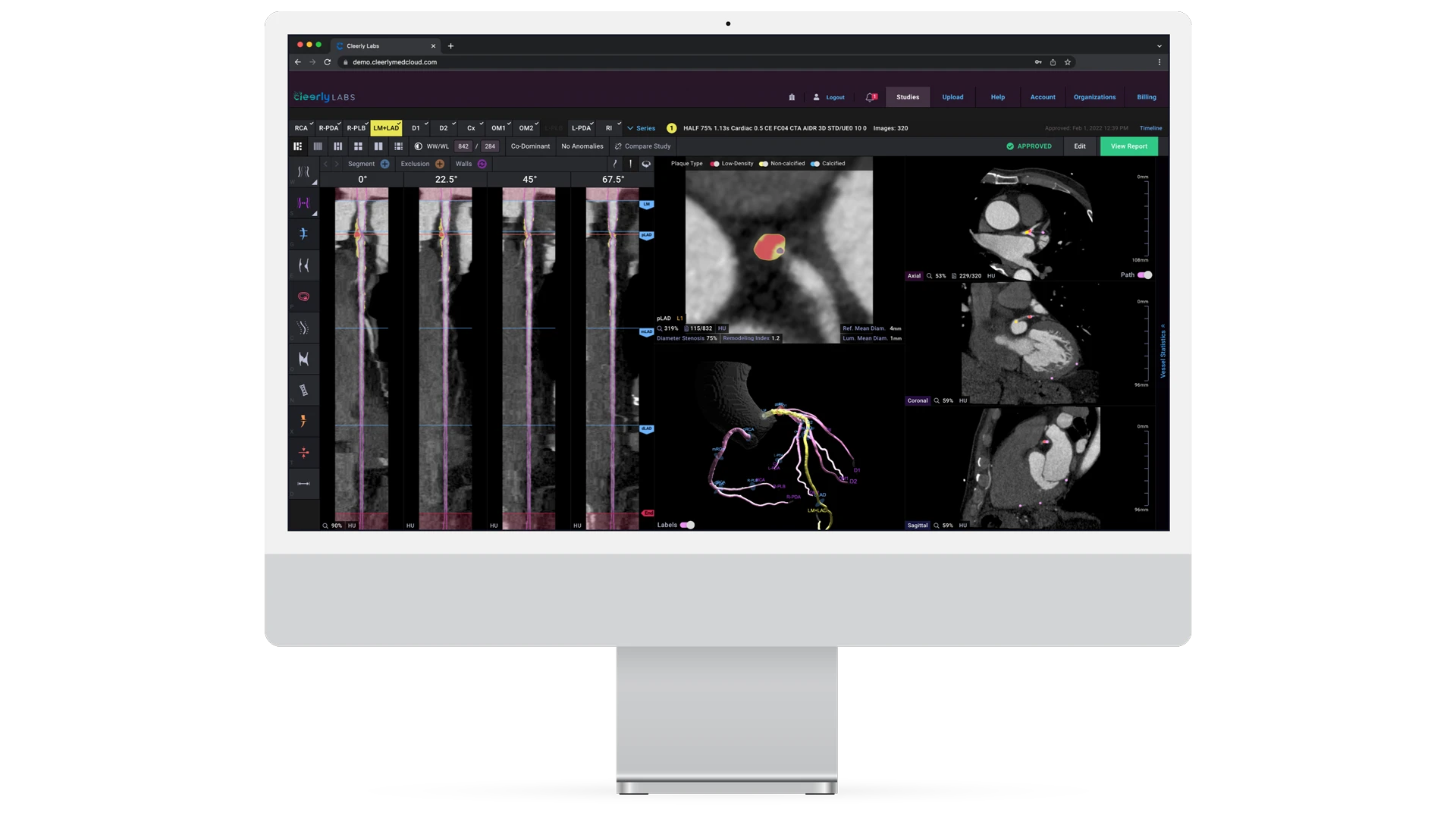Click the window level value 284
The height and width of the screenshot is (819, 1456).
[x=490, y=146]
